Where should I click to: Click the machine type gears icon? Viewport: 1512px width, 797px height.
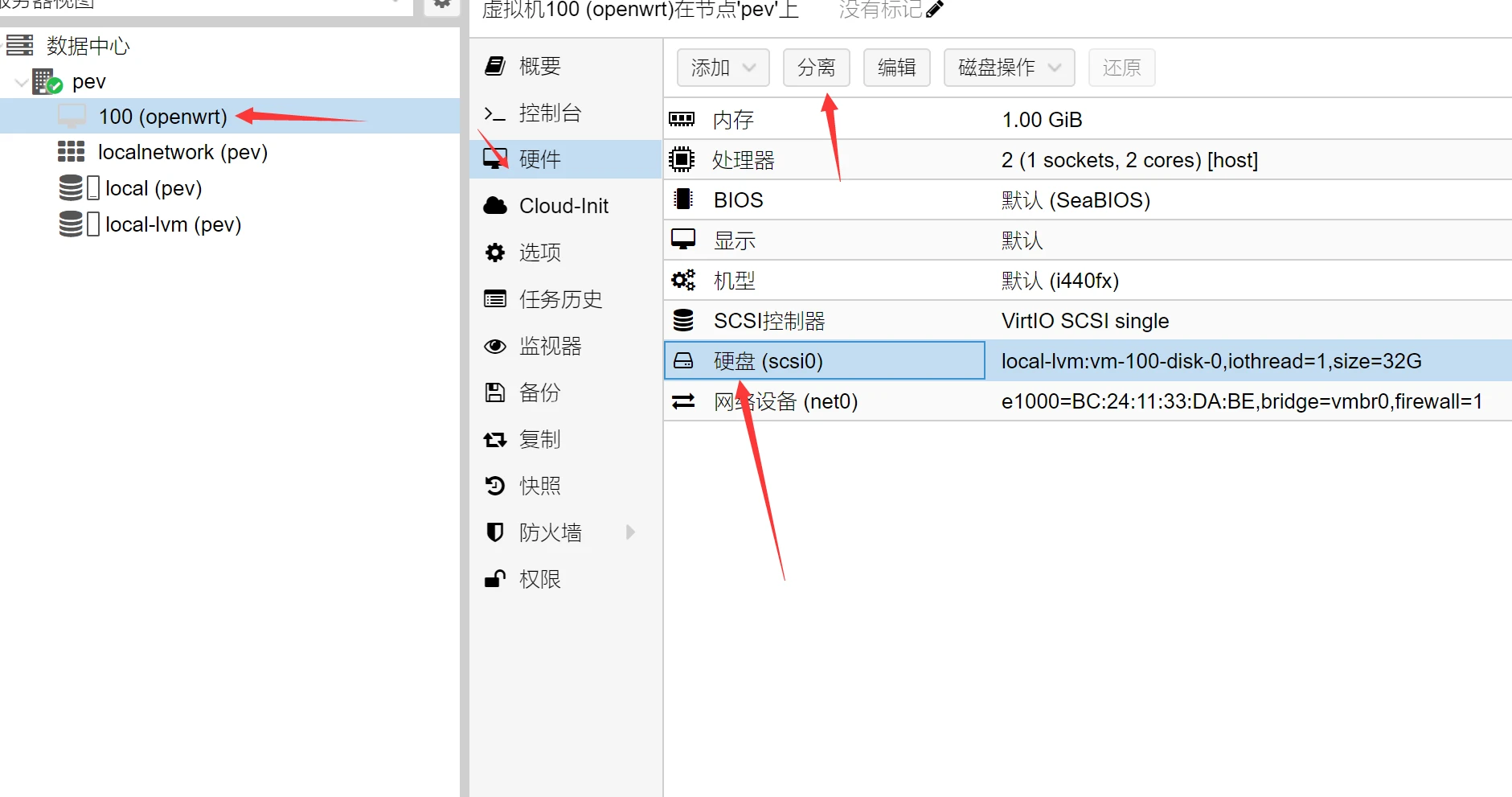(x=683, y=280)
